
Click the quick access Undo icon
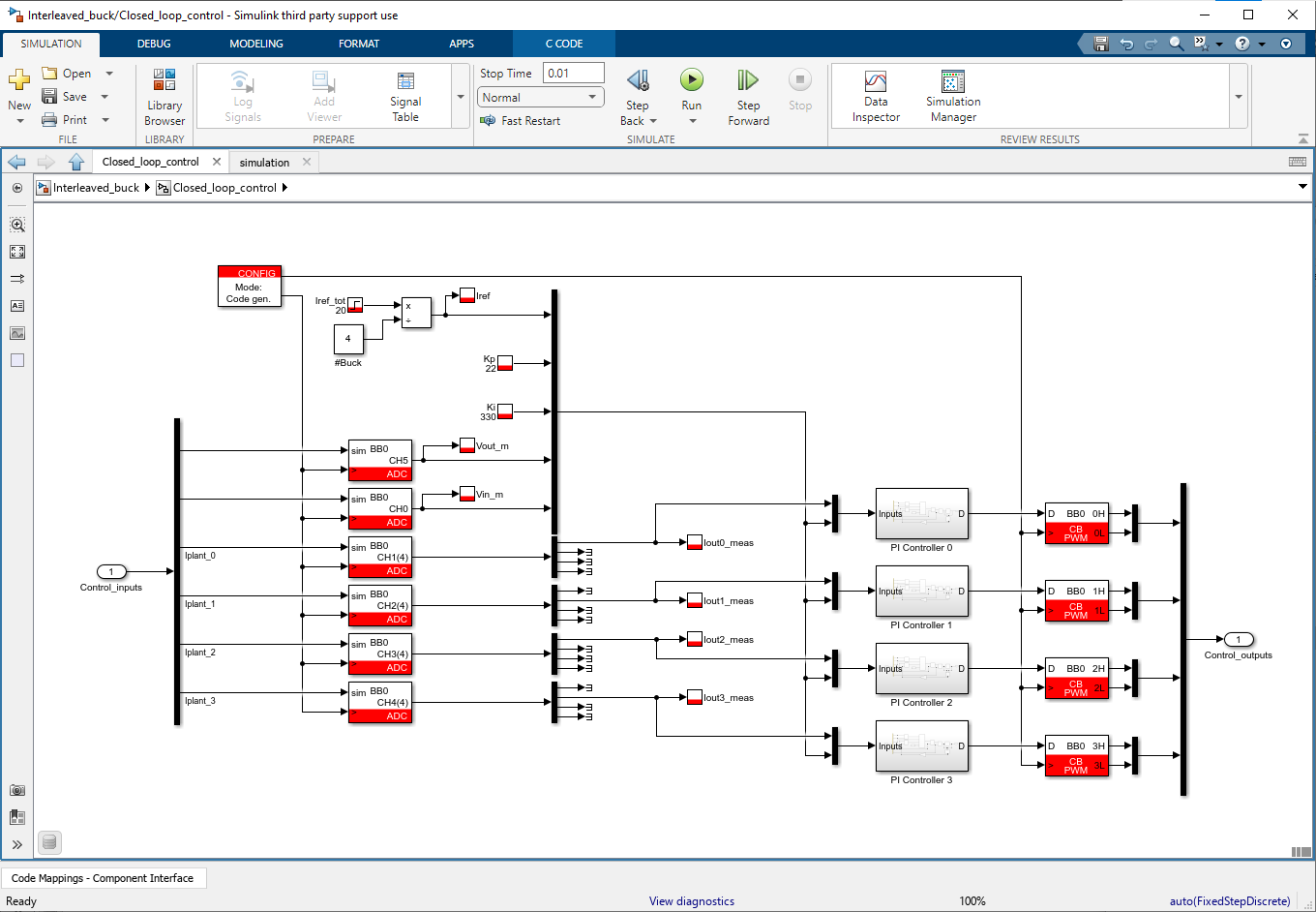coord(1125,44)
